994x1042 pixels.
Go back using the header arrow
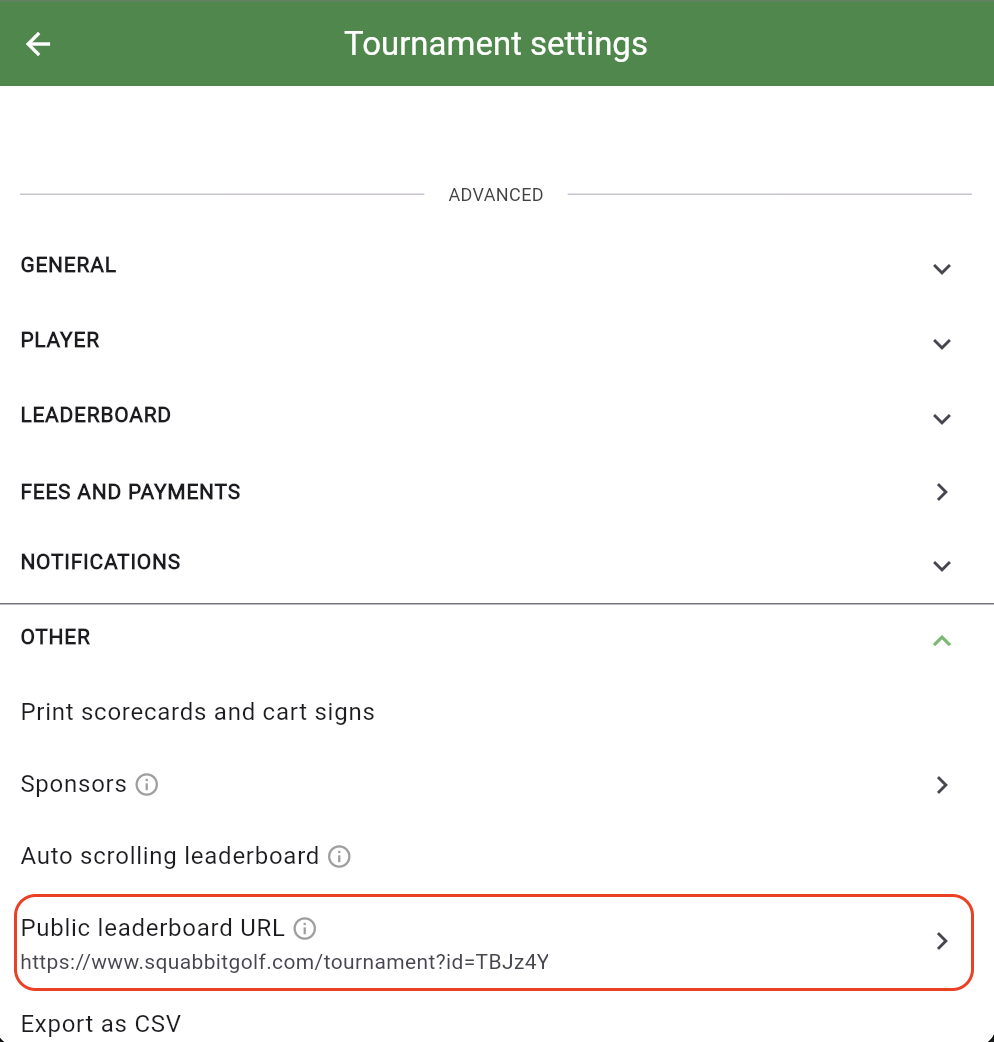[38, 44]
